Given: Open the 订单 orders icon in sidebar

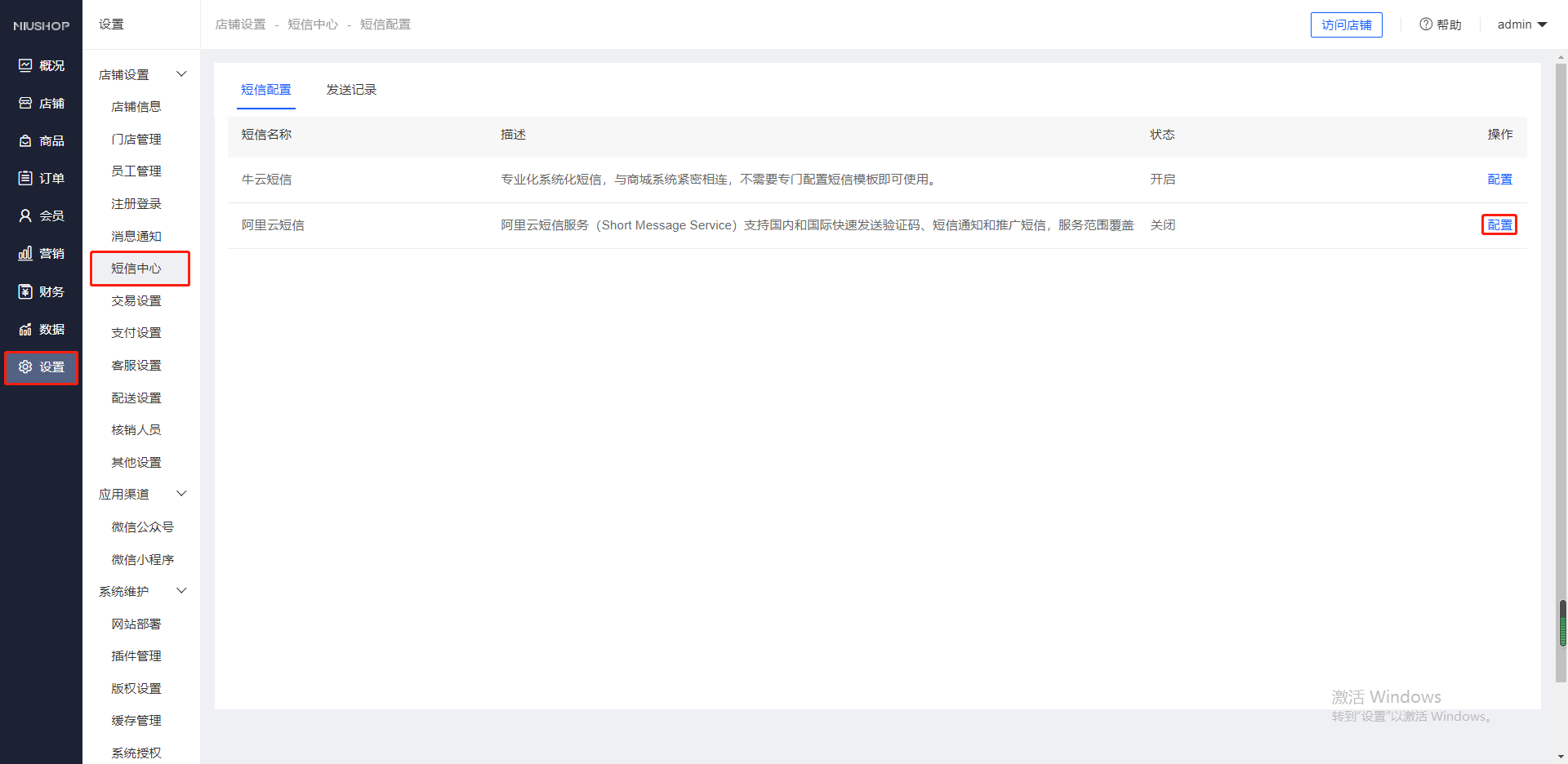Looking at the screenshot, I should (25, 178).
